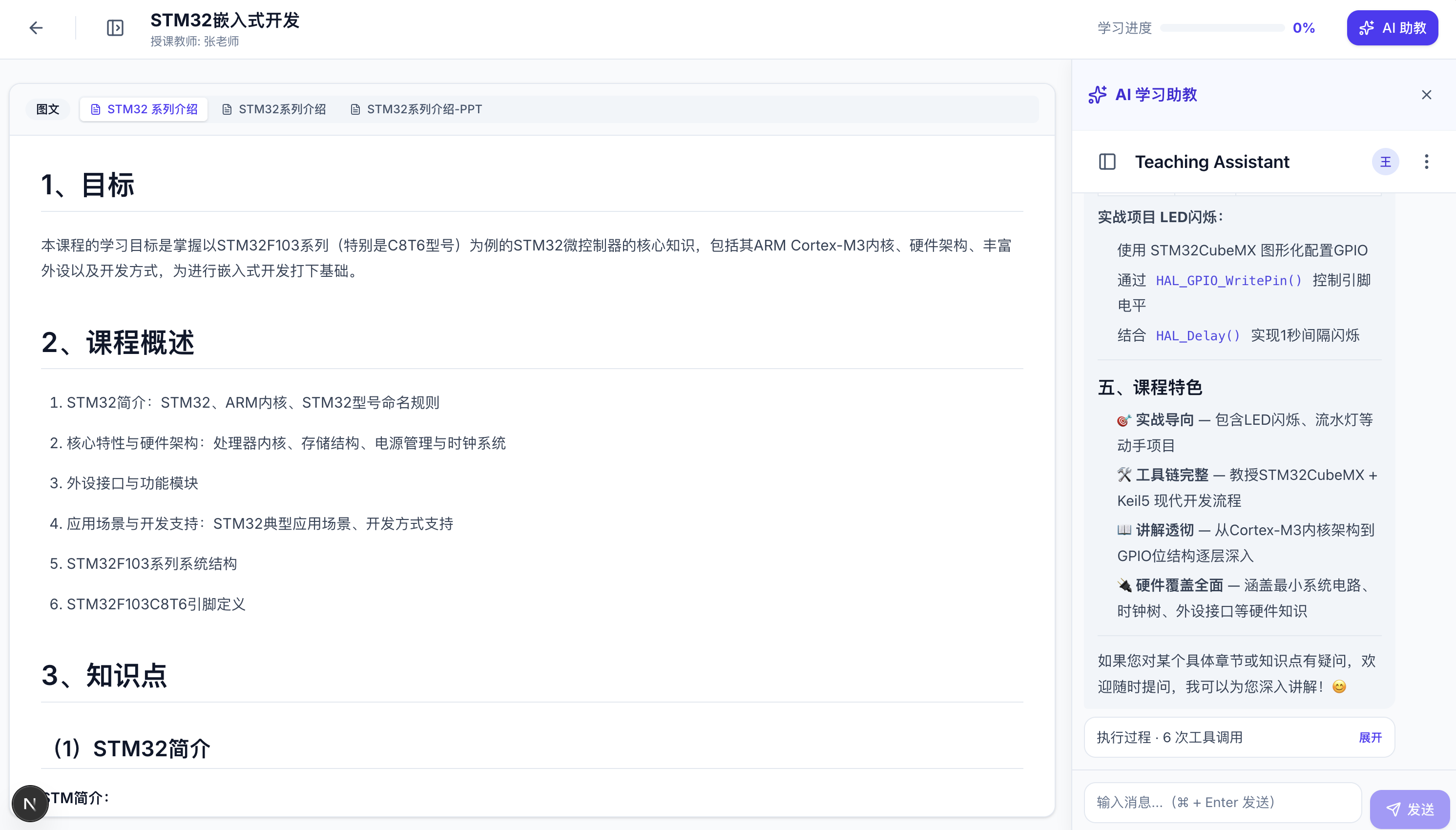Click list item 外设接口与功能模块
The image size is (1456, 830).
coord(132,483)
